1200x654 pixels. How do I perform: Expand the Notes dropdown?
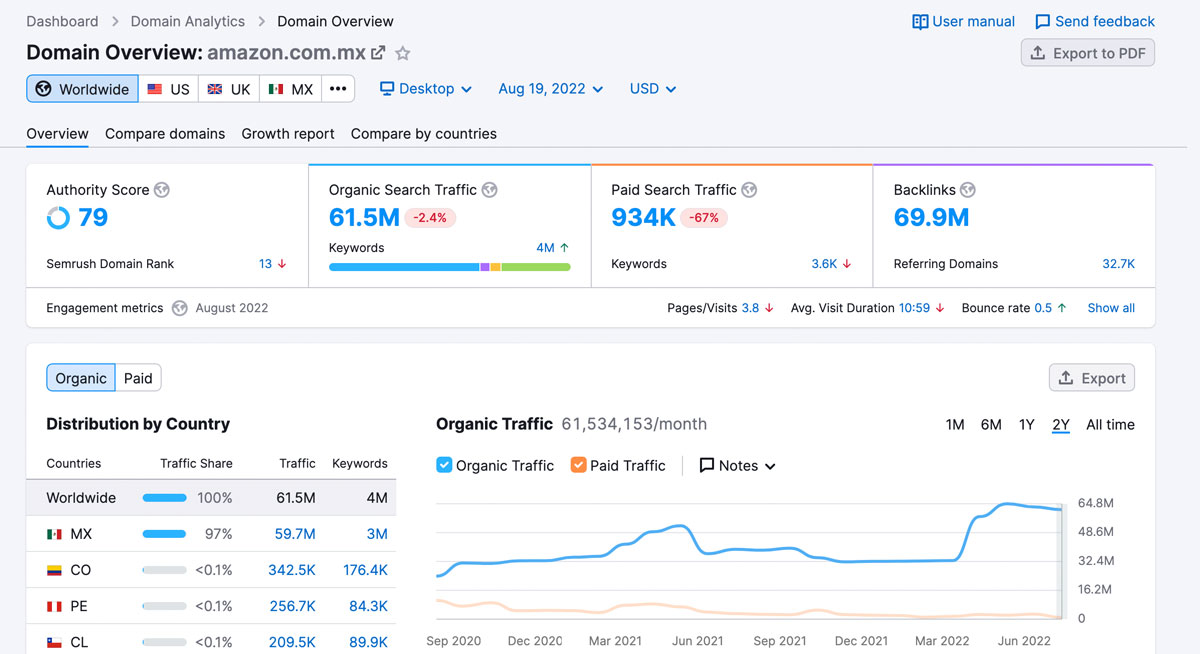coord(738,465)
